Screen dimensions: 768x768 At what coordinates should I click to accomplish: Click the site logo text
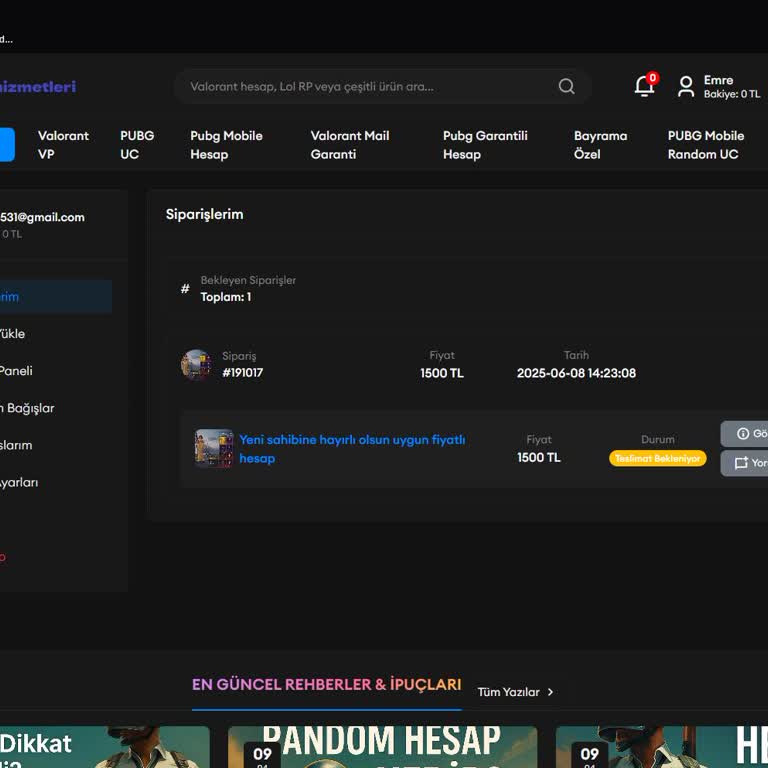(38, 87)
